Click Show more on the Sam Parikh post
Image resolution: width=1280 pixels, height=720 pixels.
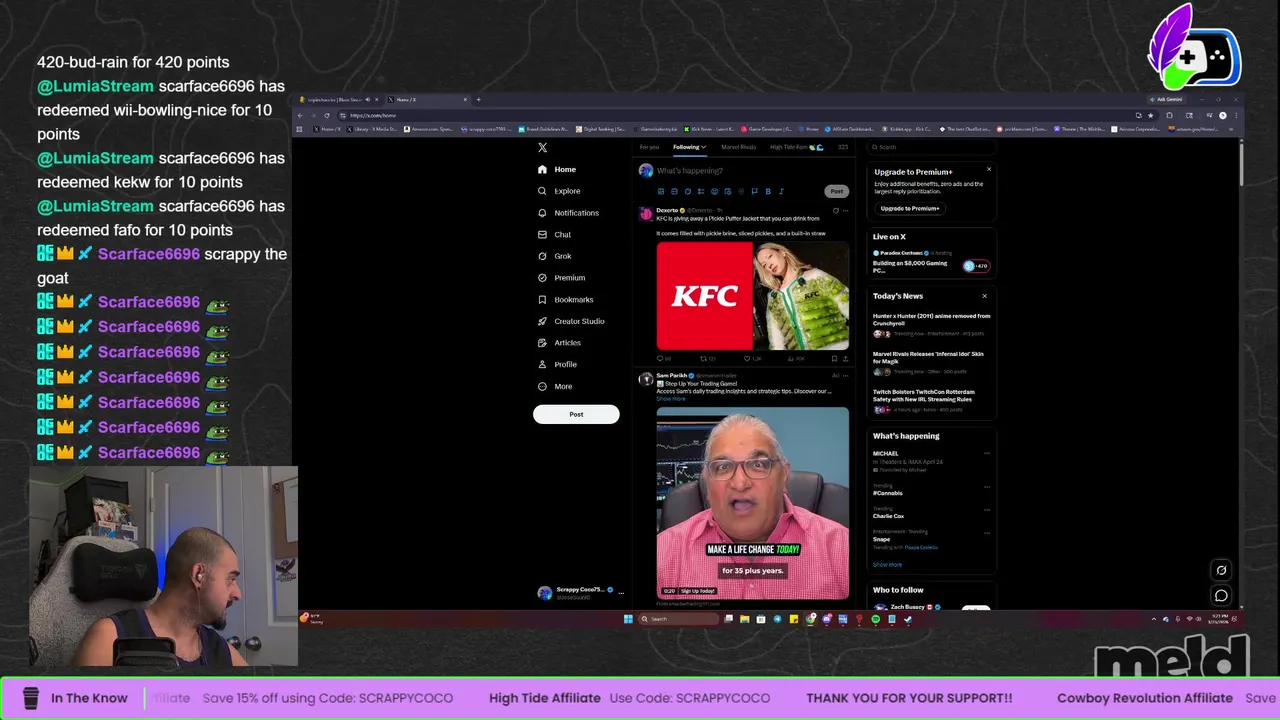[x=671, y=398]
